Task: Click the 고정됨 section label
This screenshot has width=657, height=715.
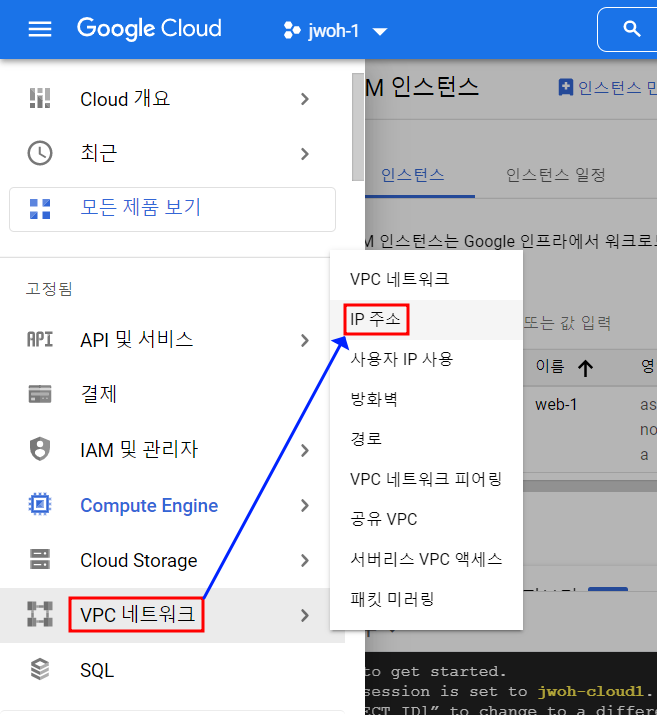Action: click(x=49, y=289)
